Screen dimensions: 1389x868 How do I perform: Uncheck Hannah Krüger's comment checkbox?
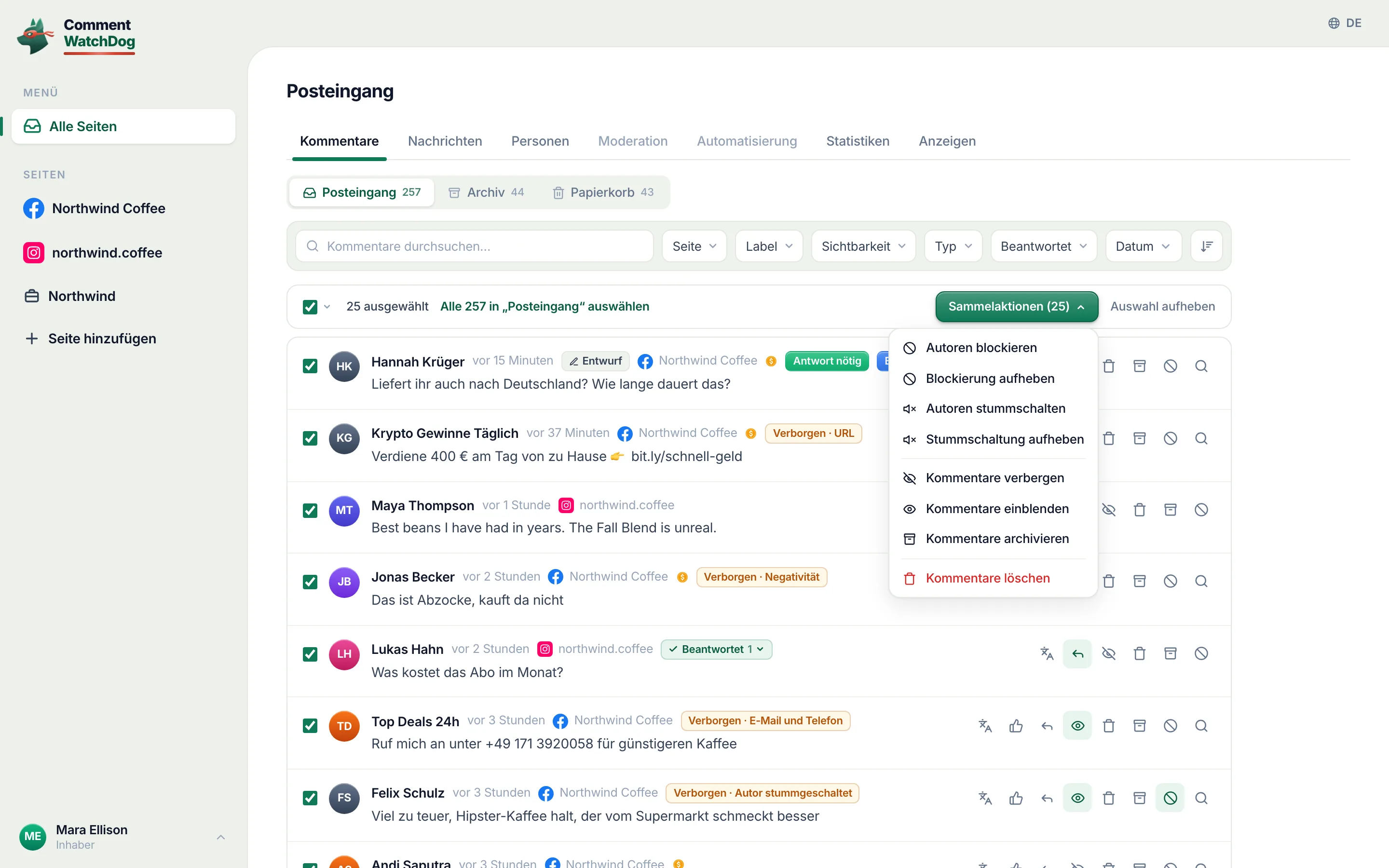point(310,366)
